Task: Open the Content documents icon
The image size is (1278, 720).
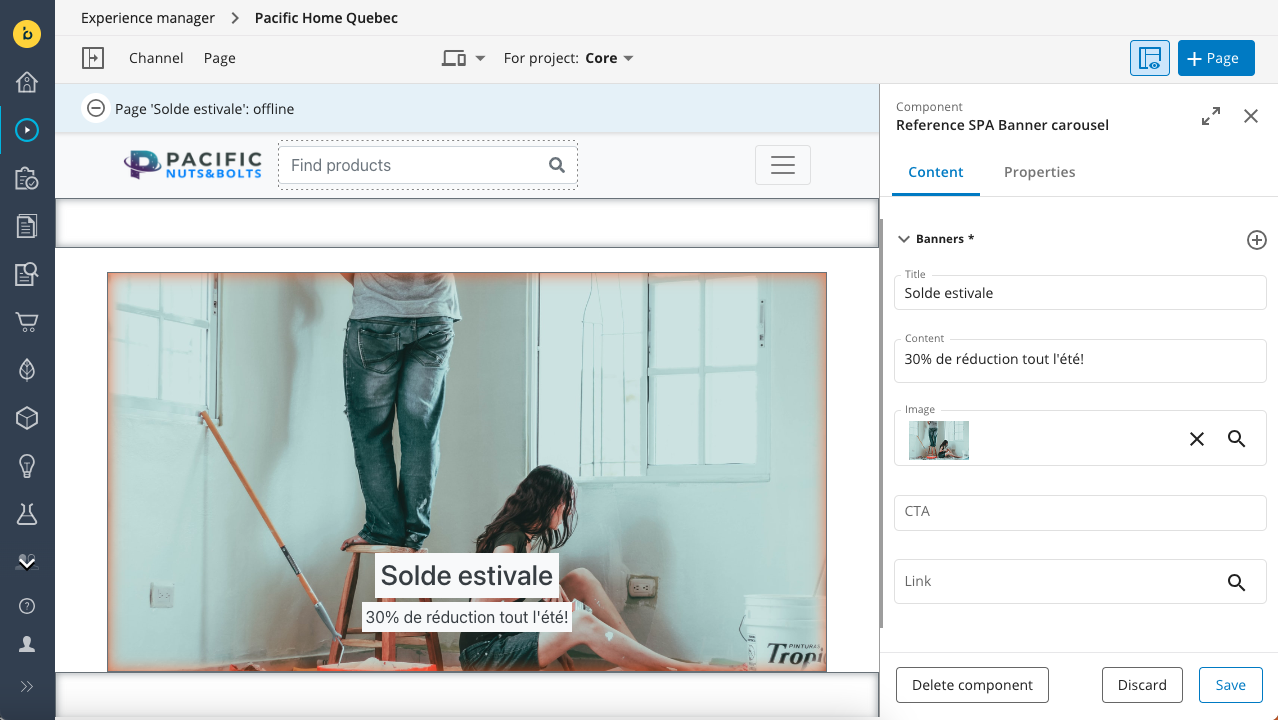Action: pos(27,226)
